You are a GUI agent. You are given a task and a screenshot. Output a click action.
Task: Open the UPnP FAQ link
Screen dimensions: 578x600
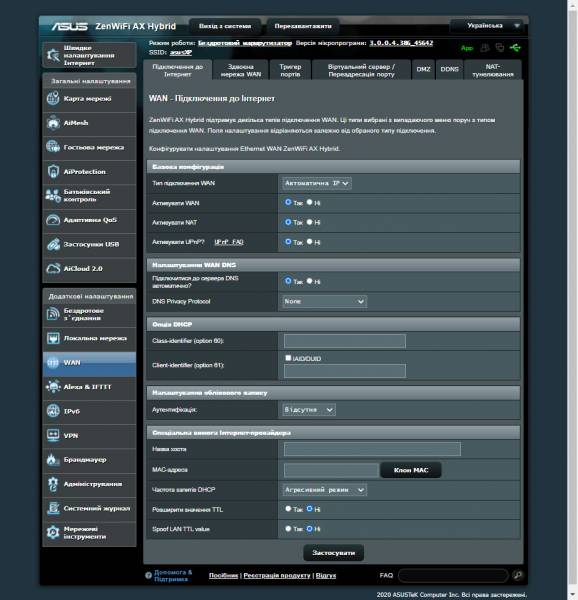(x=229, y=242)
